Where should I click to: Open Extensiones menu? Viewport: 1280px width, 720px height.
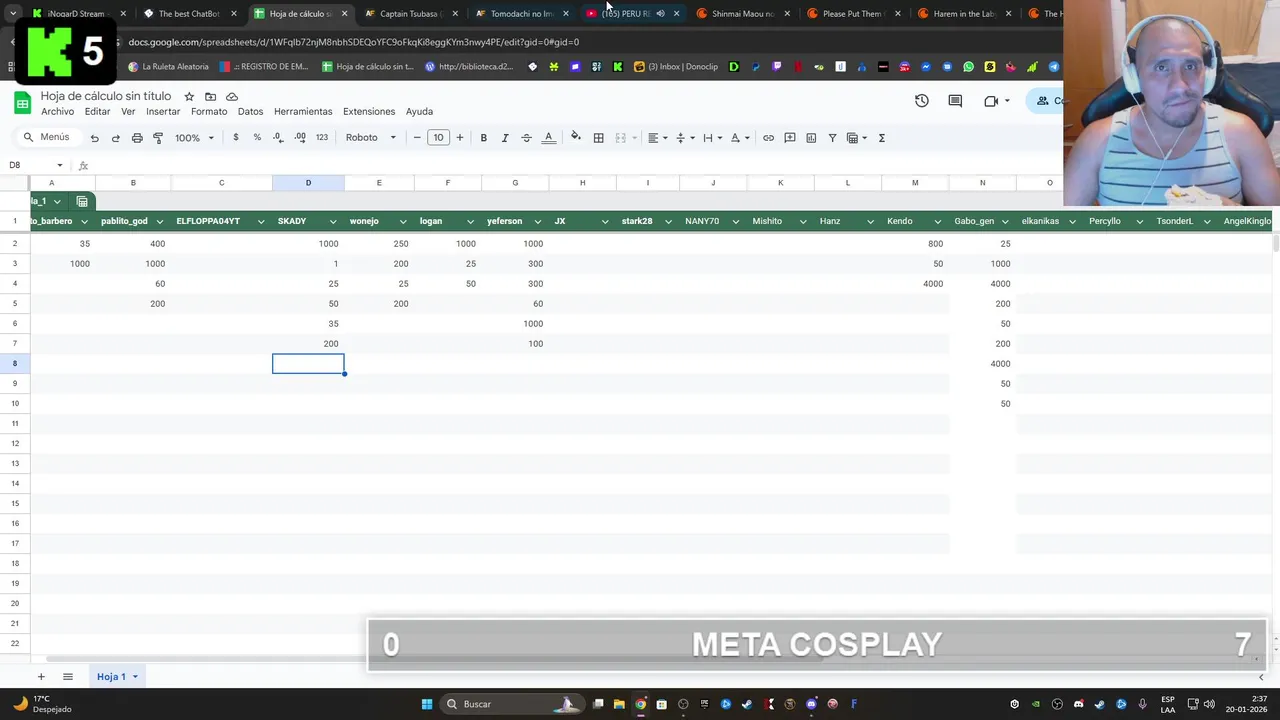pyautogui.click(x=369, y=111)
